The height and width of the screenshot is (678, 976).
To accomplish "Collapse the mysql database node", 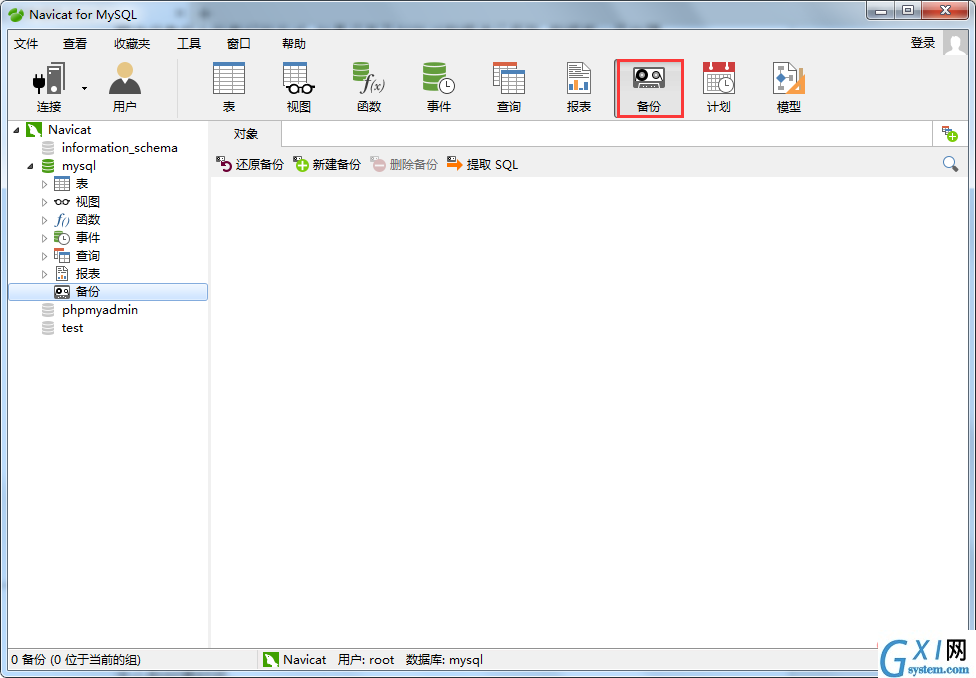I will coord(30,166).
